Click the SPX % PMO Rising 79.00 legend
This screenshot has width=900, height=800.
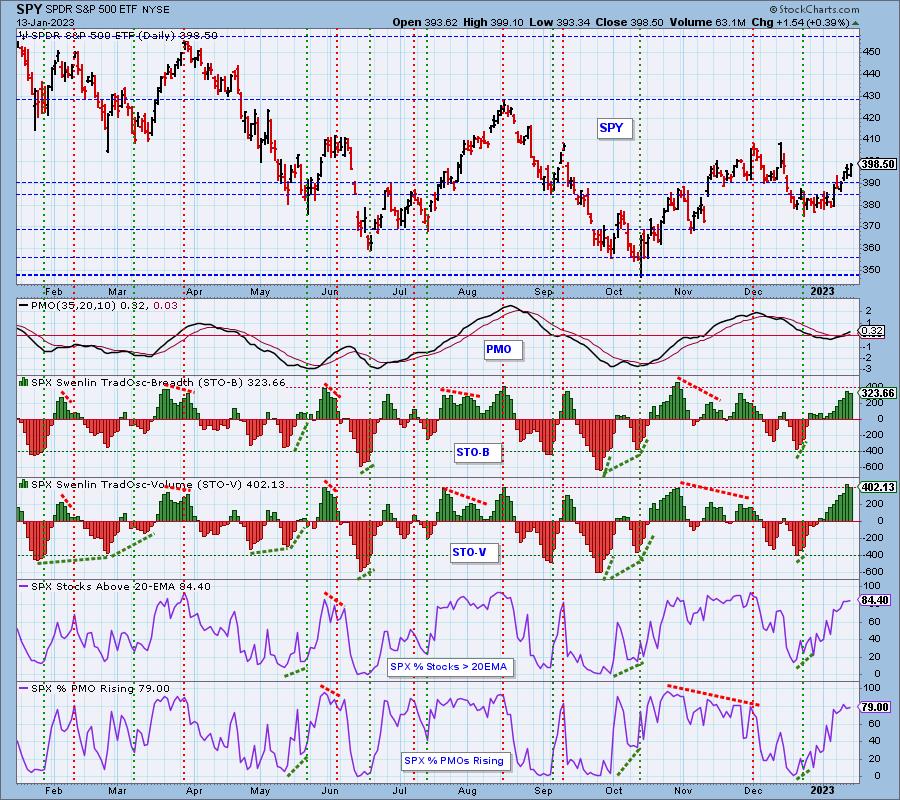pyautogui.click(x=100, y=688)
